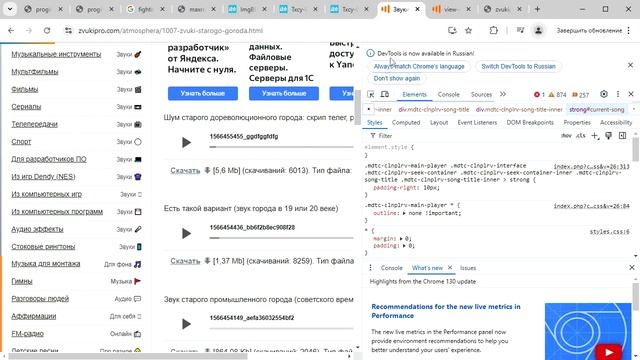Show more DevTools tabs with the double chevron

pyautogui.click(x=503, y=94)
